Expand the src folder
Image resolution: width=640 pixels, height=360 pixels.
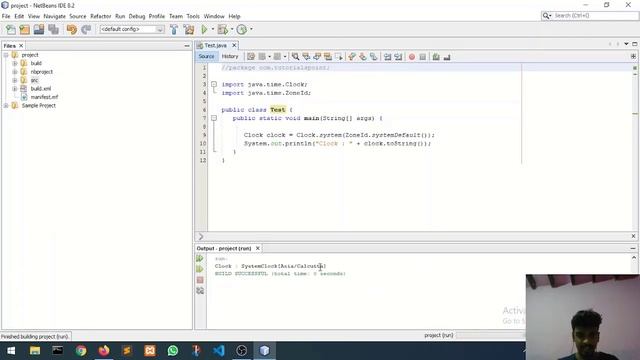pyautogui.click(x=15, y=80)
